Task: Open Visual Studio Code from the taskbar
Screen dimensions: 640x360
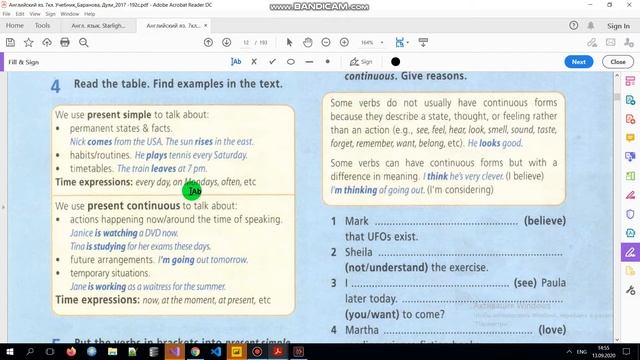Action: [216, 351]
